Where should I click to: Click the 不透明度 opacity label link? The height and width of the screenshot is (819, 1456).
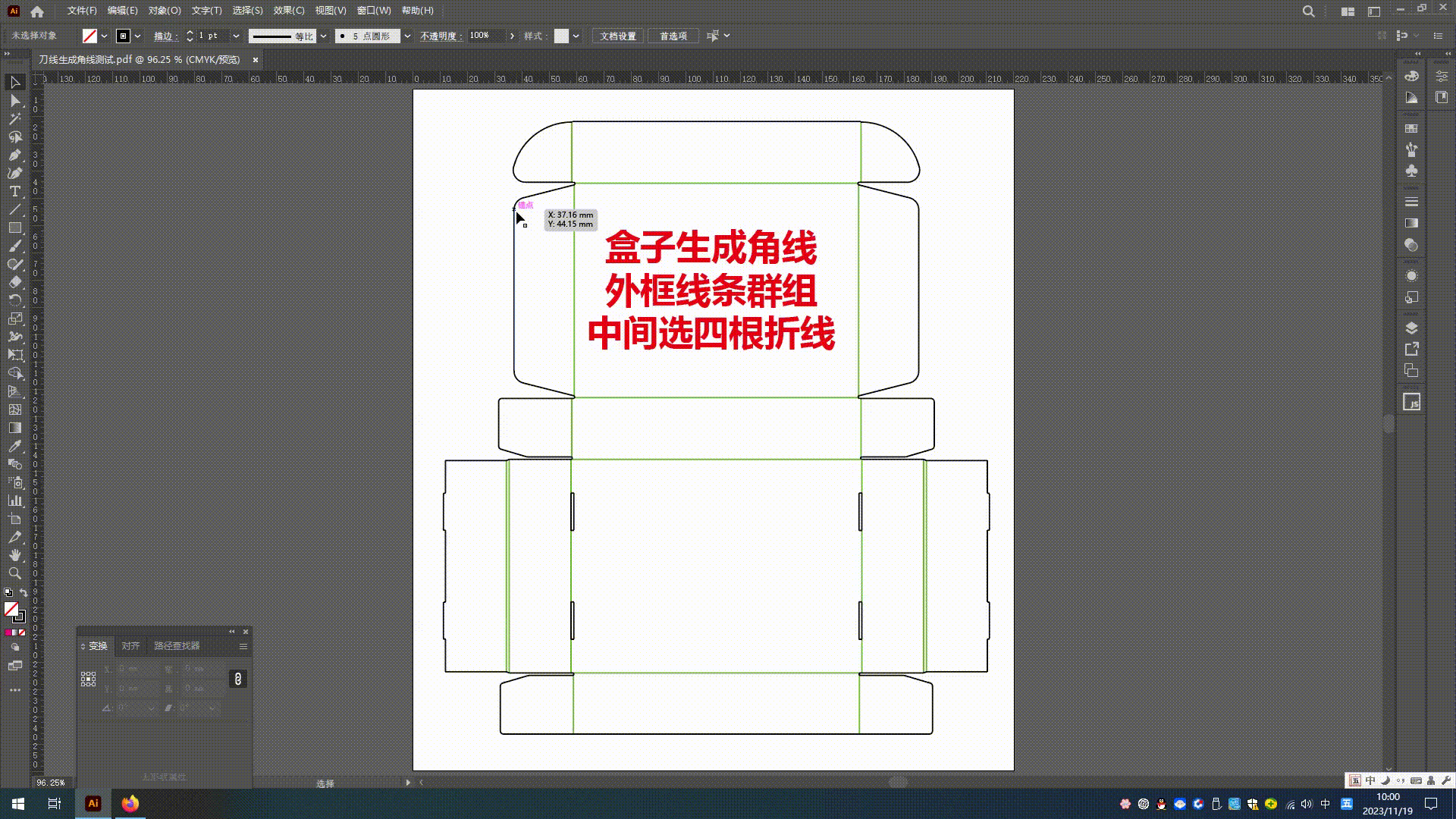[440, 36]
